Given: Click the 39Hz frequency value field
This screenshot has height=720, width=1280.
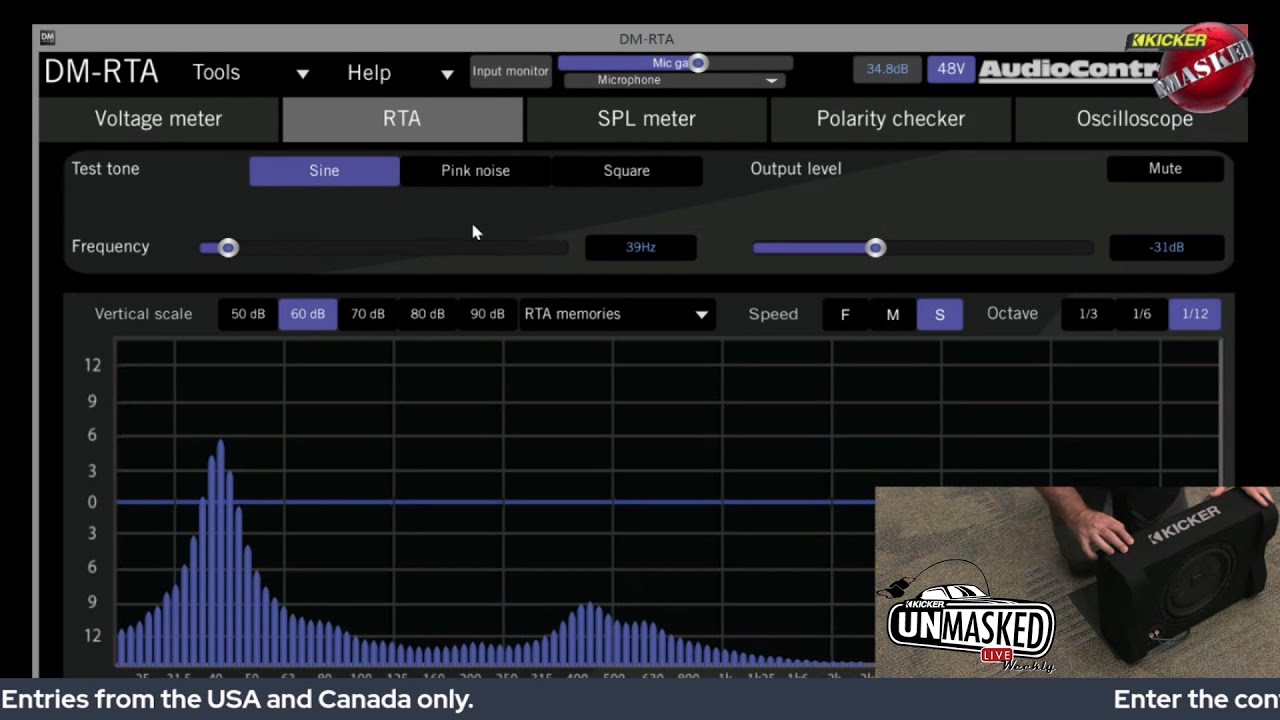Looking at the screenshot, I should (x=641, y=247).
